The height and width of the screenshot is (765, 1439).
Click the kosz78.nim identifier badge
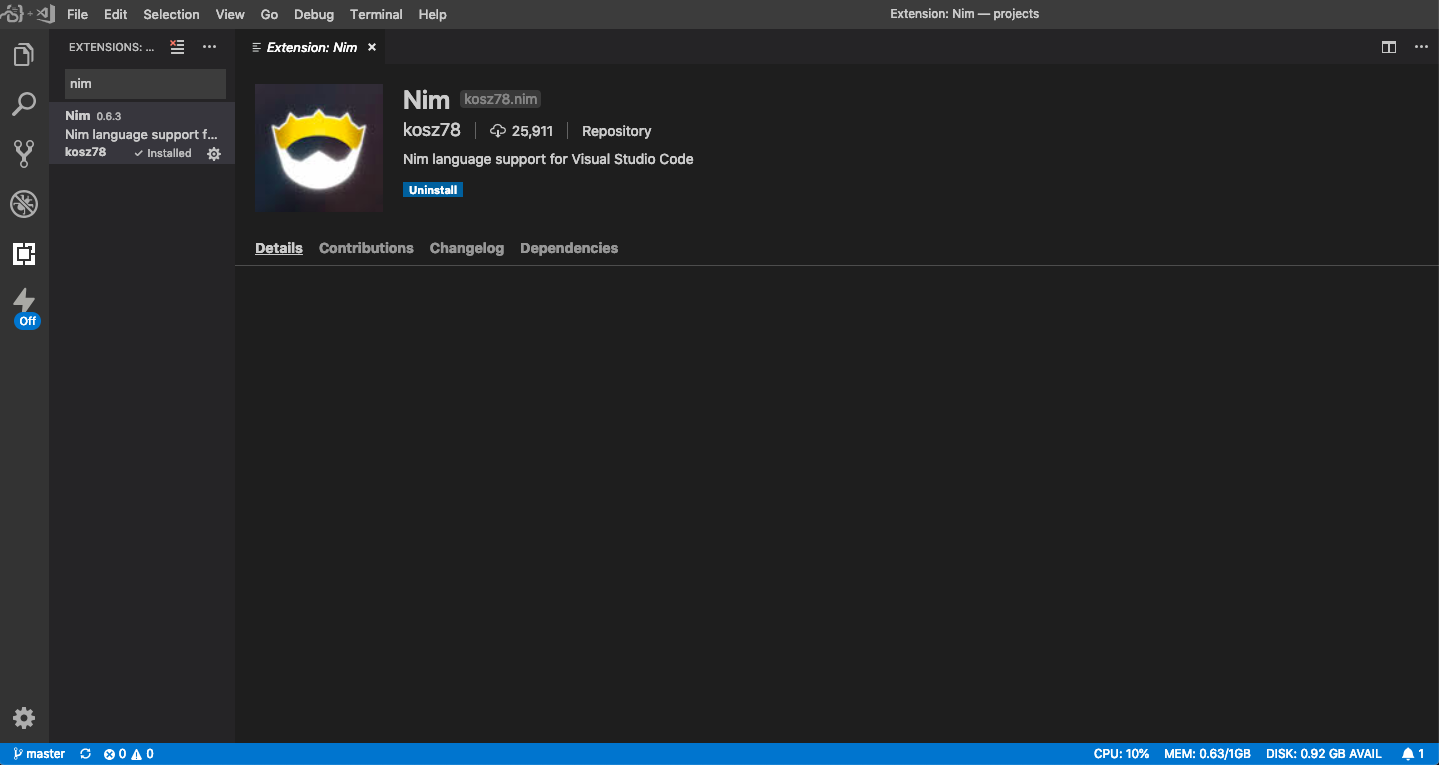pyautogui.click(x=501, y=99)
